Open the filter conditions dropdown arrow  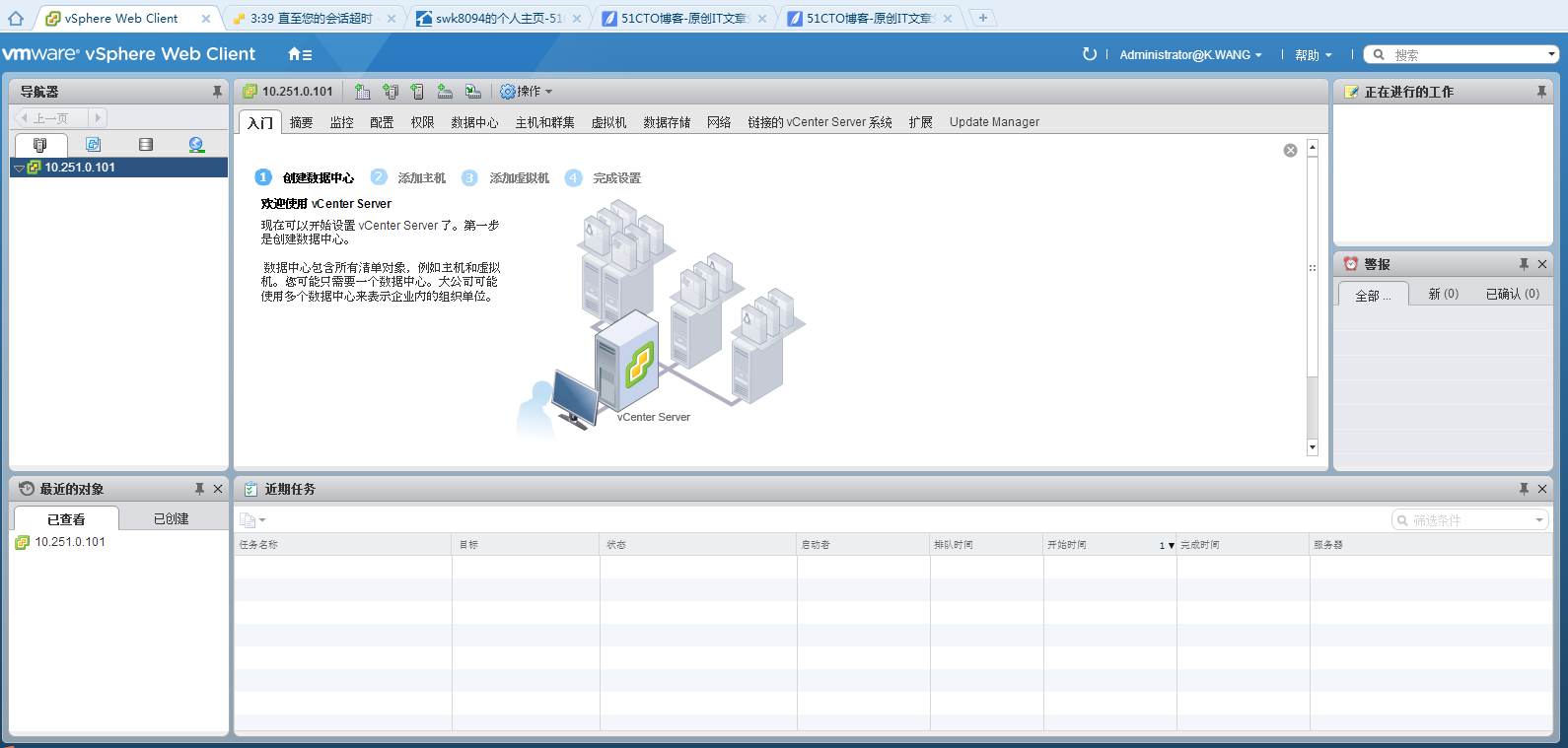[x=1539, y=520]
